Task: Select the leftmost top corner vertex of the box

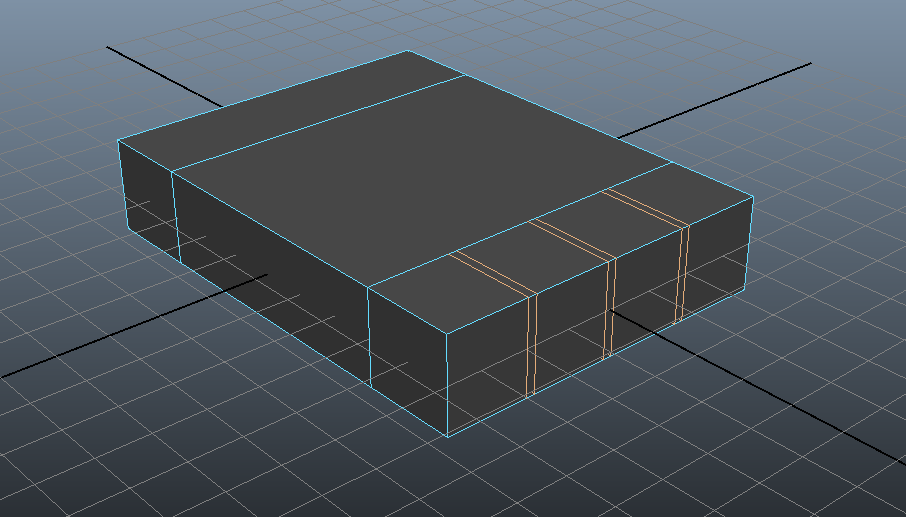Action: point(118,141)
